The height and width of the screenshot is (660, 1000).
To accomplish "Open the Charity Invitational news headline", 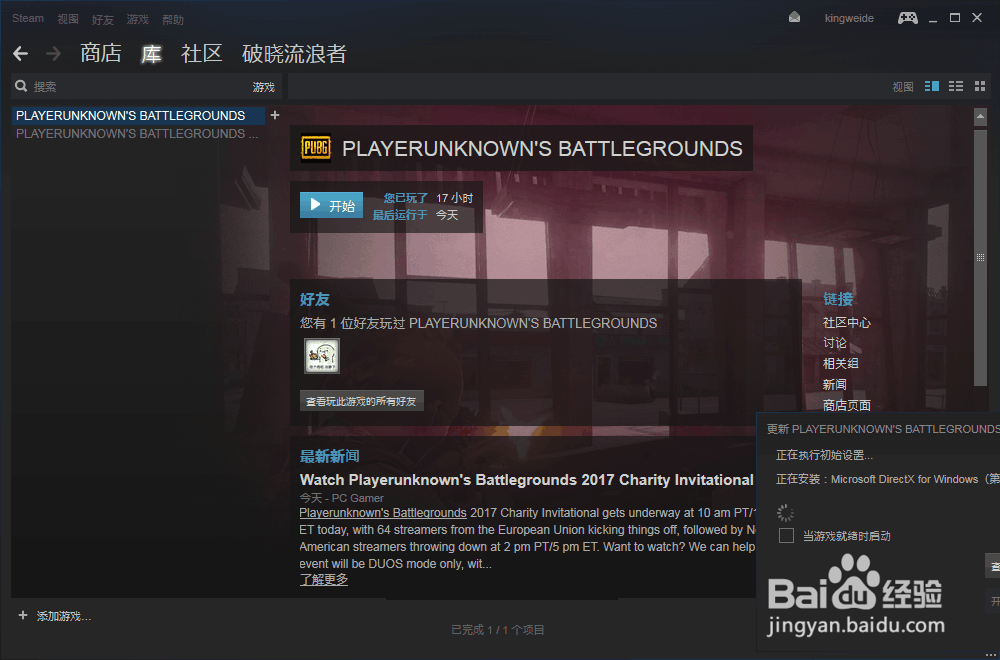I will (x=527, y=480).
